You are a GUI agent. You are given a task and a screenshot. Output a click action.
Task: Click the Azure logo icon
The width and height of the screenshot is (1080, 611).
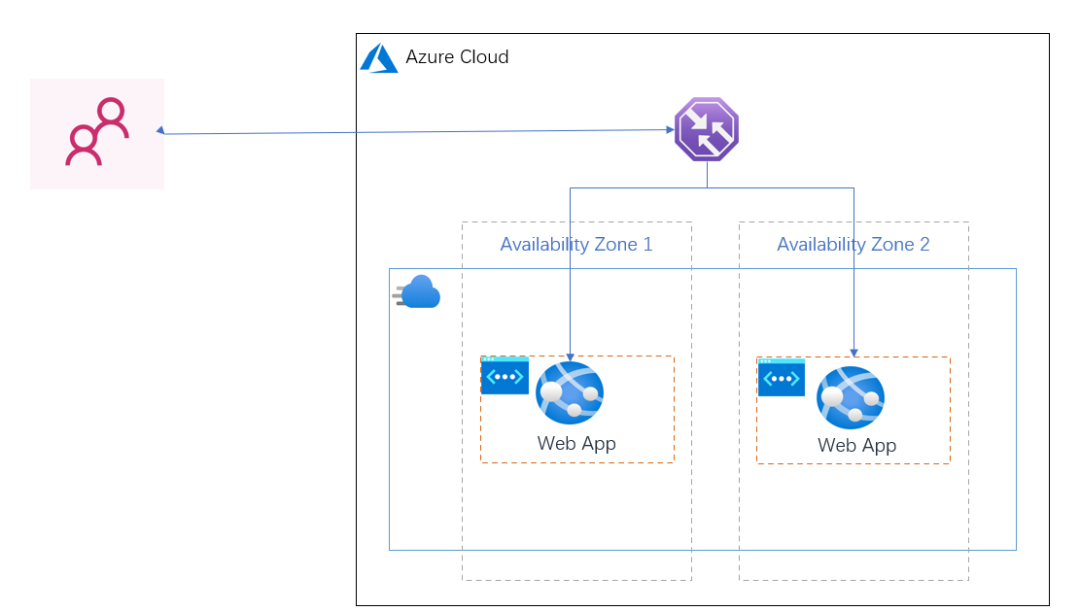tap(379, 58)
